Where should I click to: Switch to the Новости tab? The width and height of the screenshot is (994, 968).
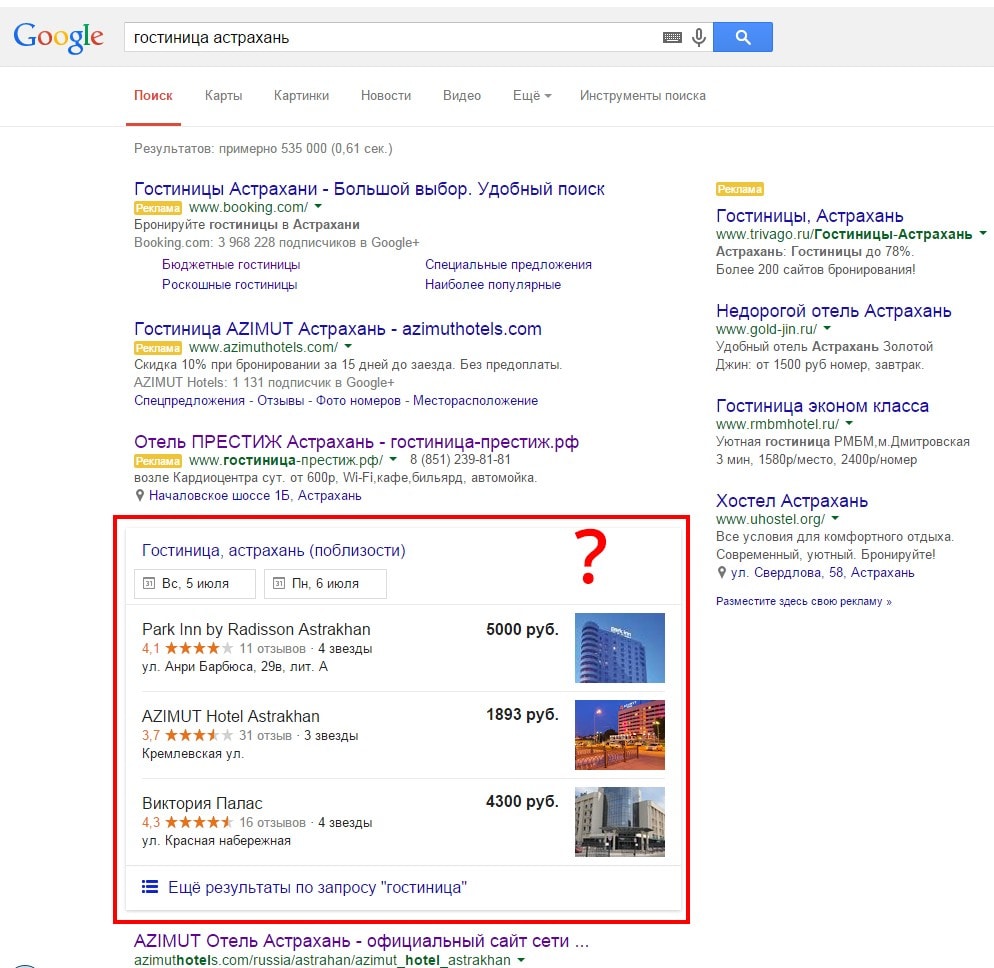point(385,96)
